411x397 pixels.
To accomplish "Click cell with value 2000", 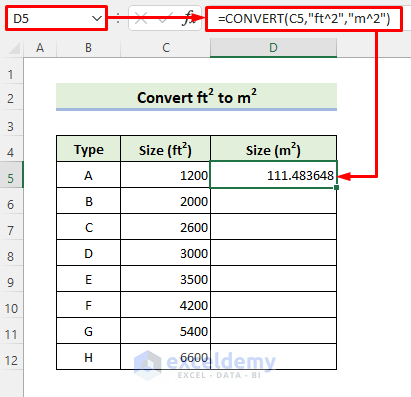I will pos(165,201).
